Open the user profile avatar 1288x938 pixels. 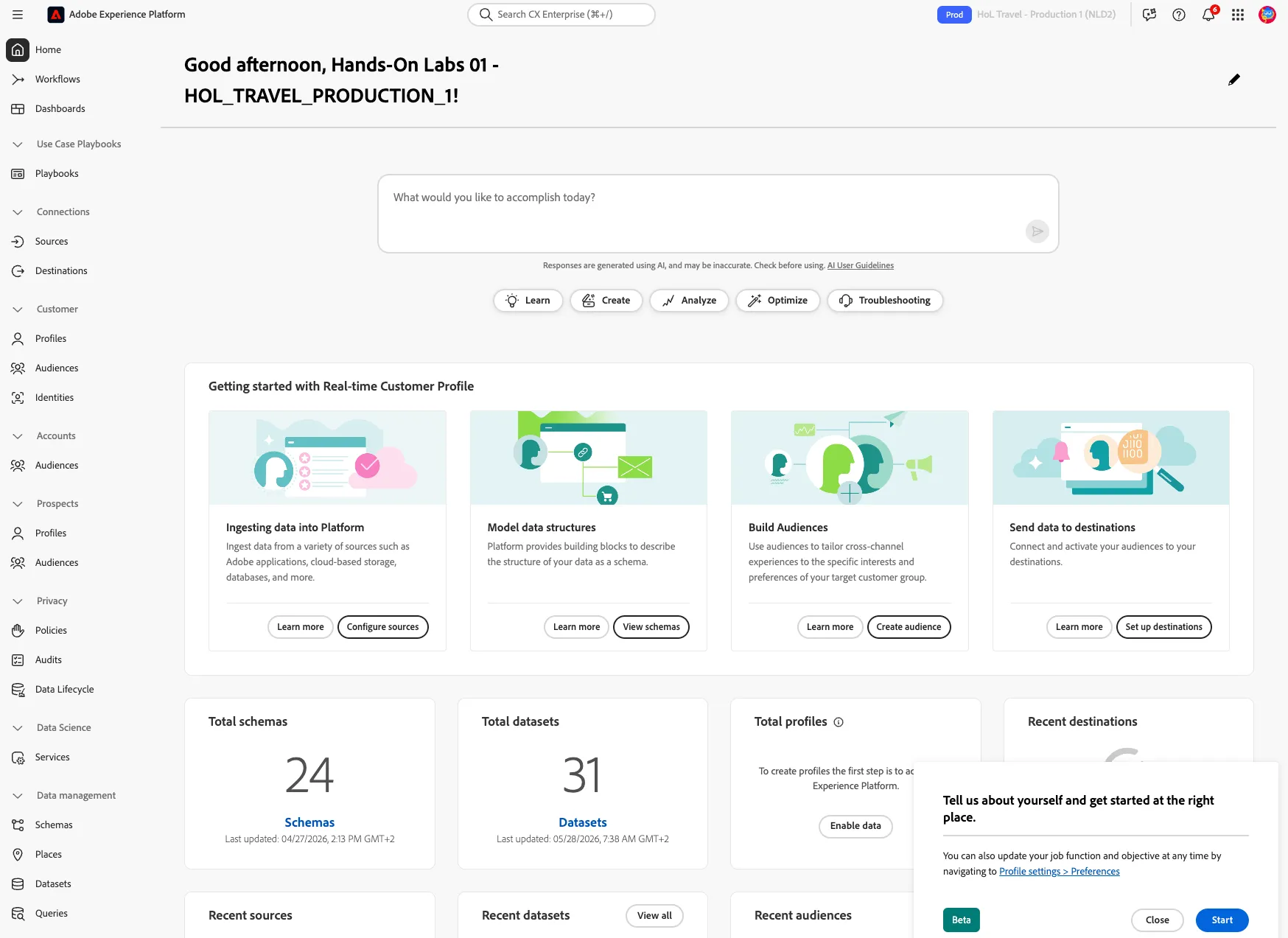coord(1267,14)
